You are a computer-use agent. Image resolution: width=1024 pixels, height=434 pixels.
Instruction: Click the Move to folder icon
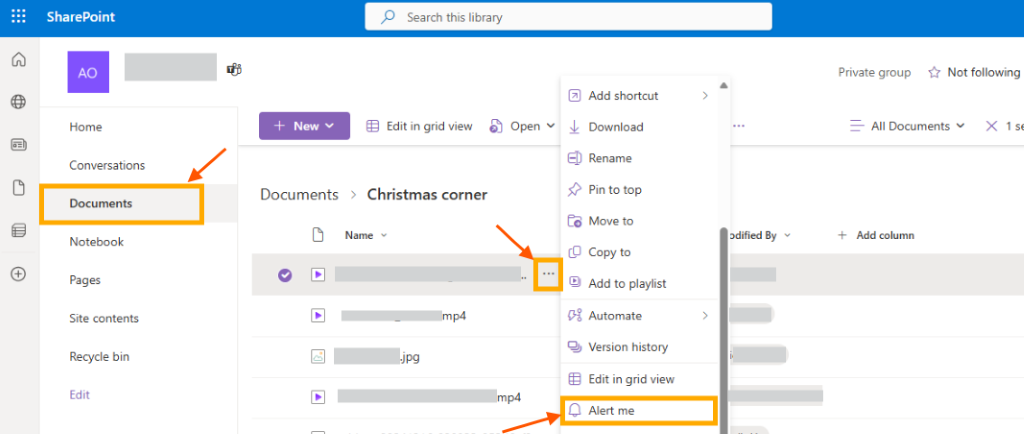[575, 221]
